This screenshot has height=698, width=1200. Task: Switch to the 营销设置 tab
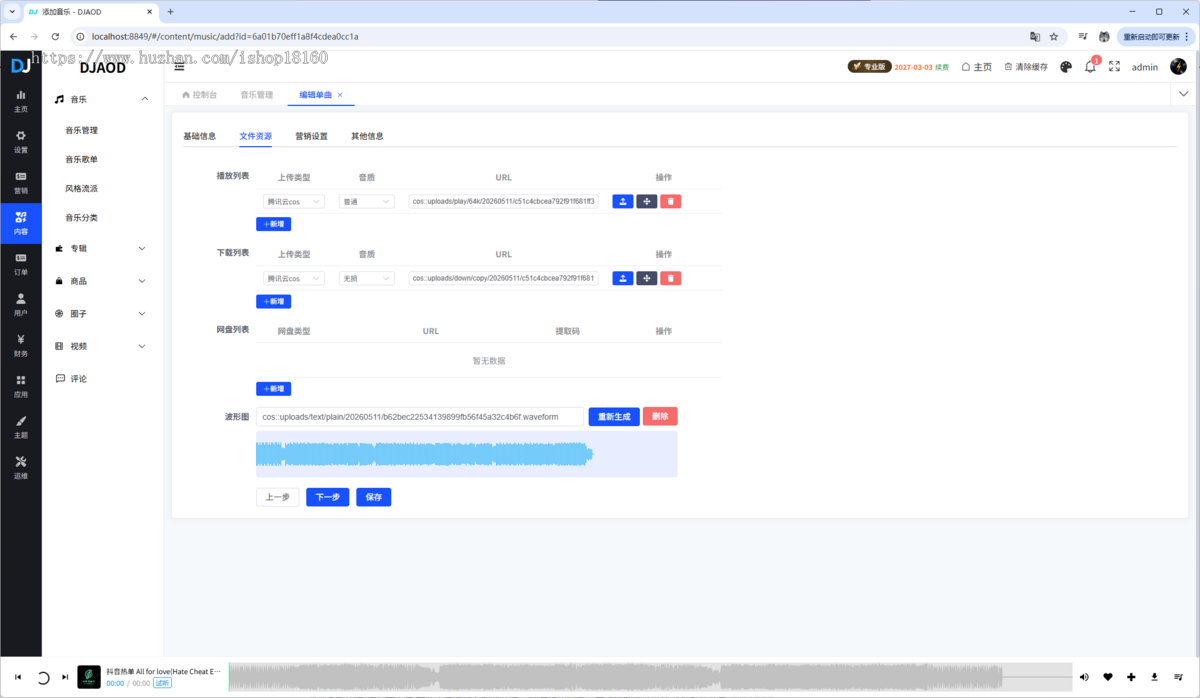click(311, 136)
